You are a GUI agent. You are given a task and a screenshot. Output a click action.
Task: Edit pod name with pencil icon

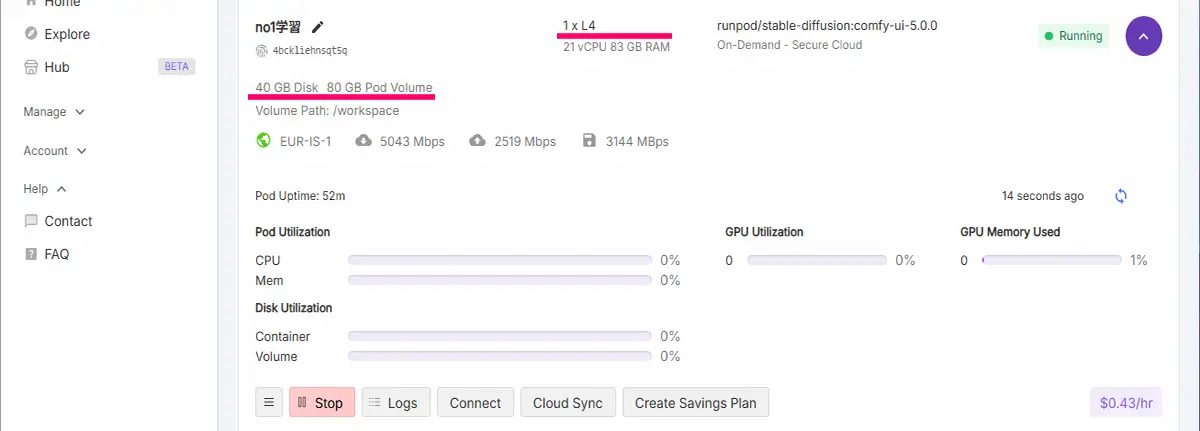pyautogui.click(x=318, y=27)
